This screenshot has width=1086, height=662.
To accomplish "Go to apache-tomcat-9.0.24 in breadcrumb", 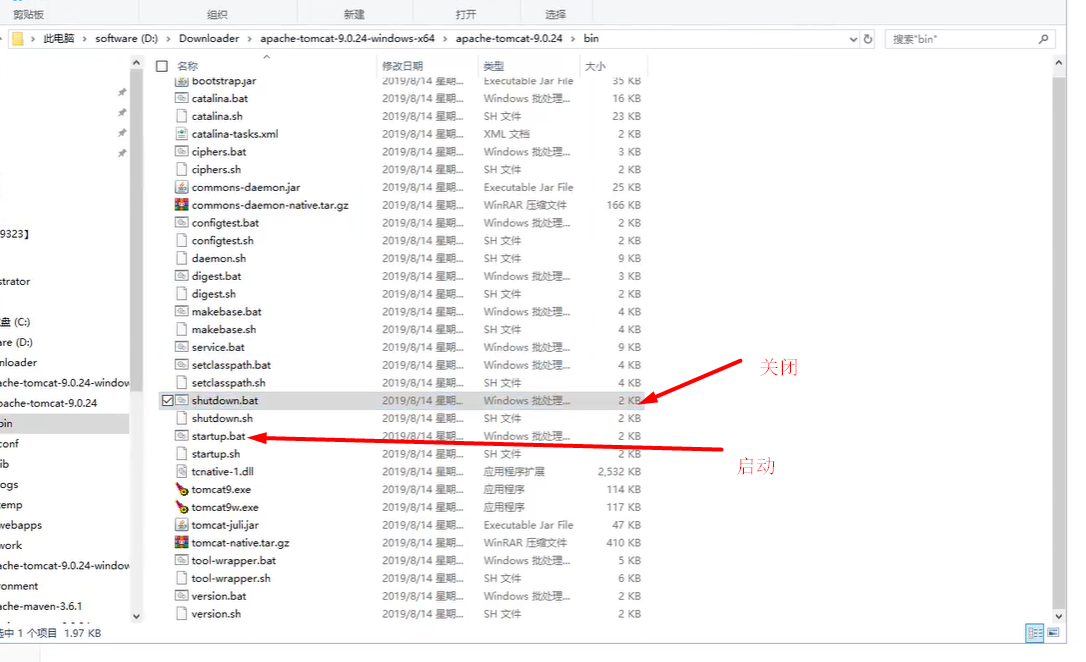I will [509, 39].
